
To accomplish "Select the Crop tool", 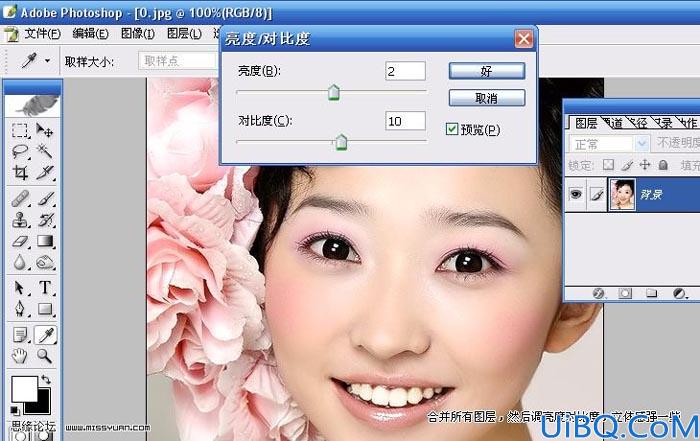I will coord(20,173).
